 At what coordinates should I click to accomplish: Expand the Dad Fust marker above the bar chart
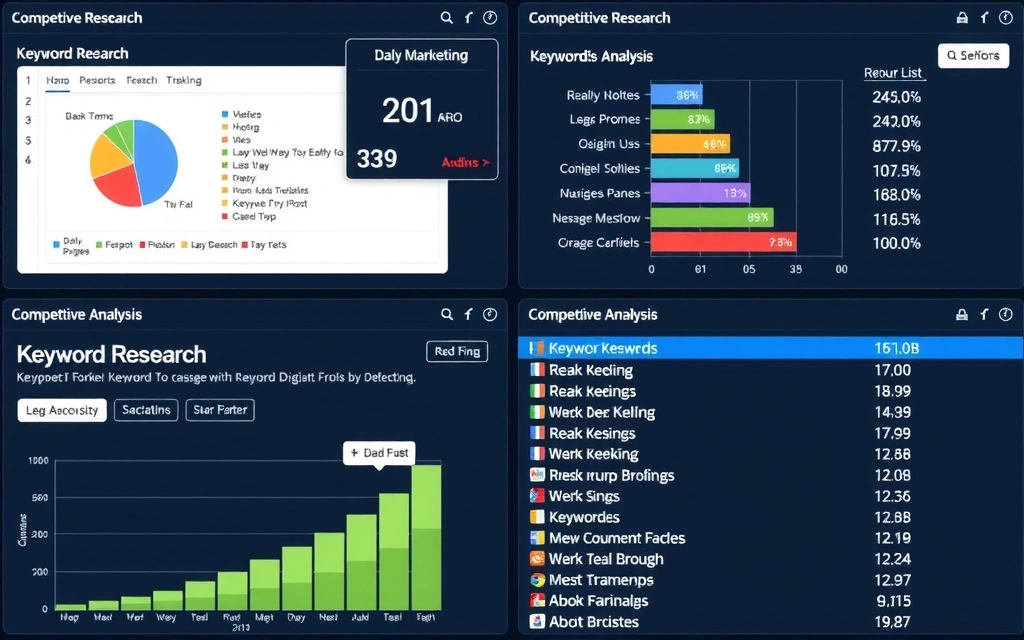(379, 453)
